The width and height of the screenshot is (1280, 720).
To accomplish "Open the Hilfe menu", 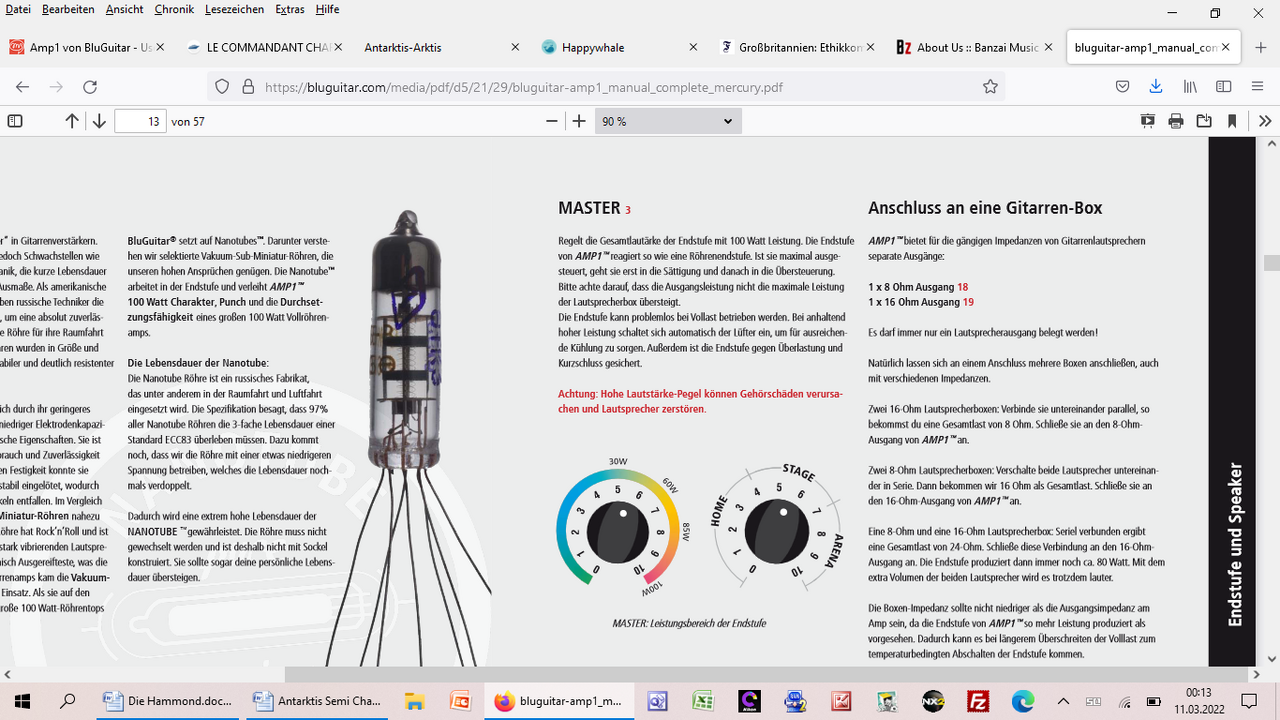I will 327,9.
